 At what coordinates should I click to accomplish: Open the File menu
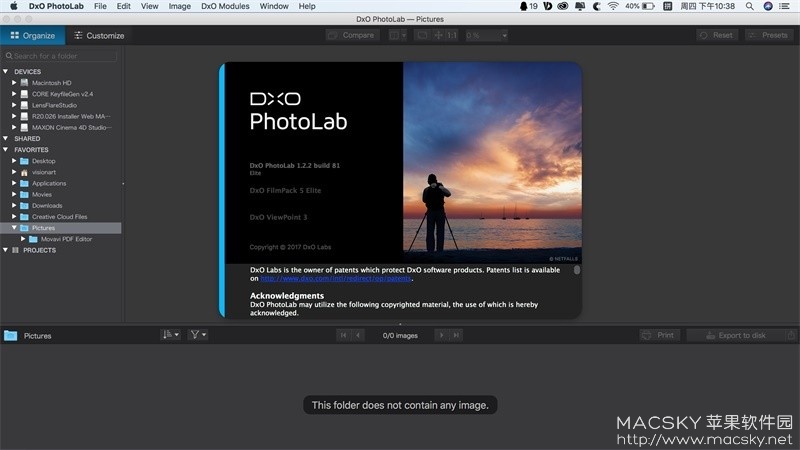[x=101, y=6]
